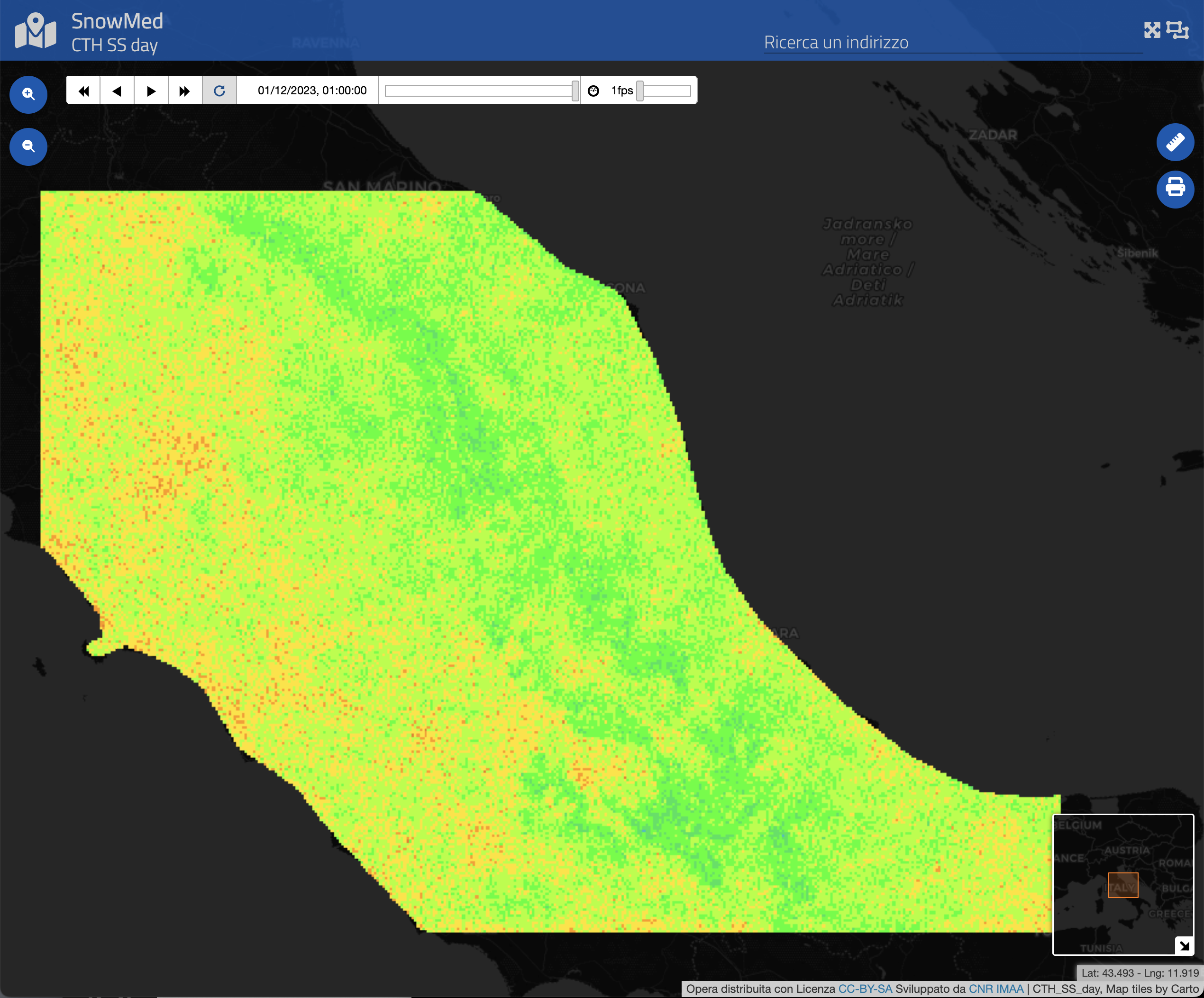Skip to last frame with fast-forward

(184, 91)
